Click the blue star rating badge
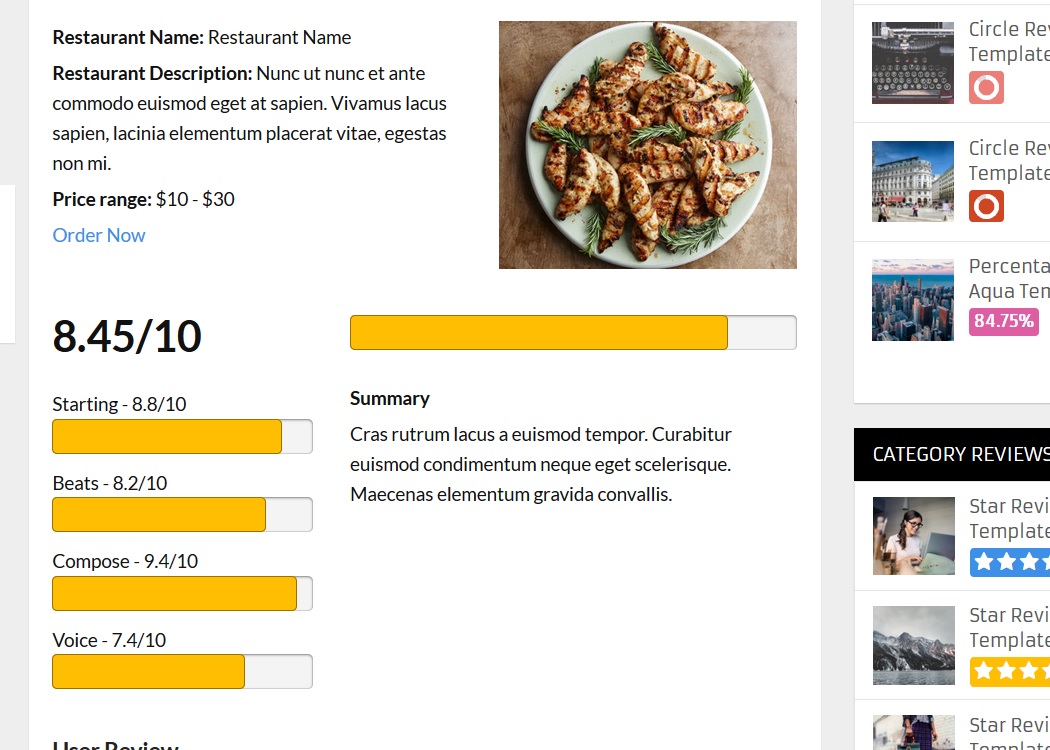1050x750 pixels. pos(1010,561)
